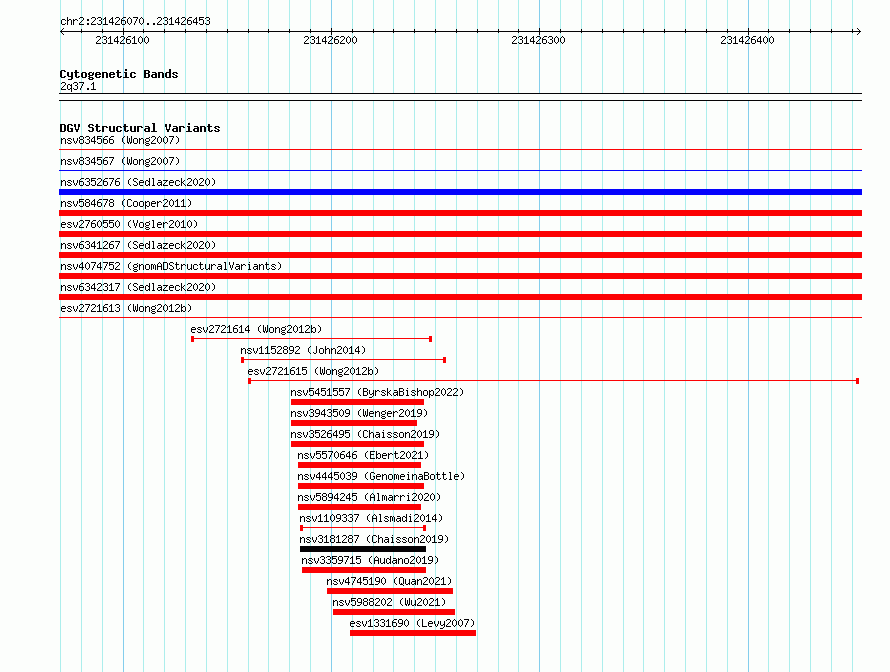Click the red bar under nsv3359715
Viewport: 890px width, 672px height.
click(364, 570)
